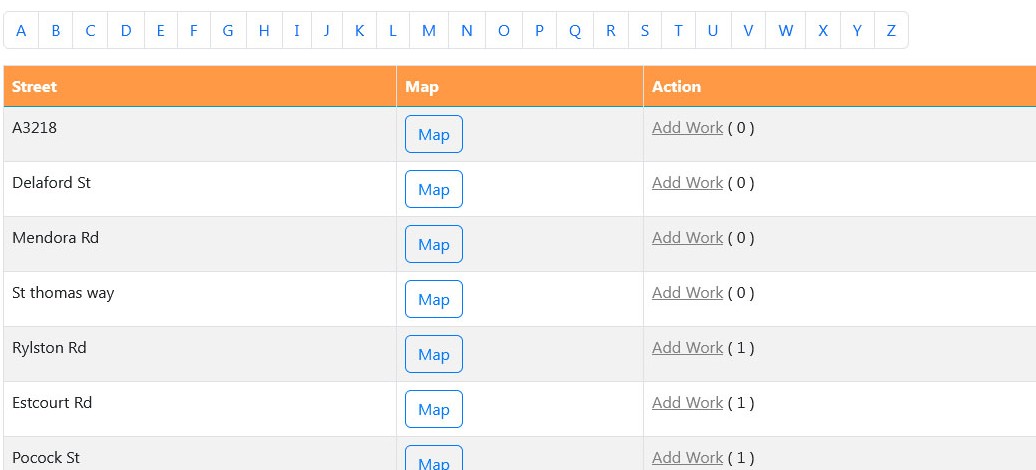Add Work for Rylston Rd
This screenshot has width=1036, height=470.
[x=687, y=347]
